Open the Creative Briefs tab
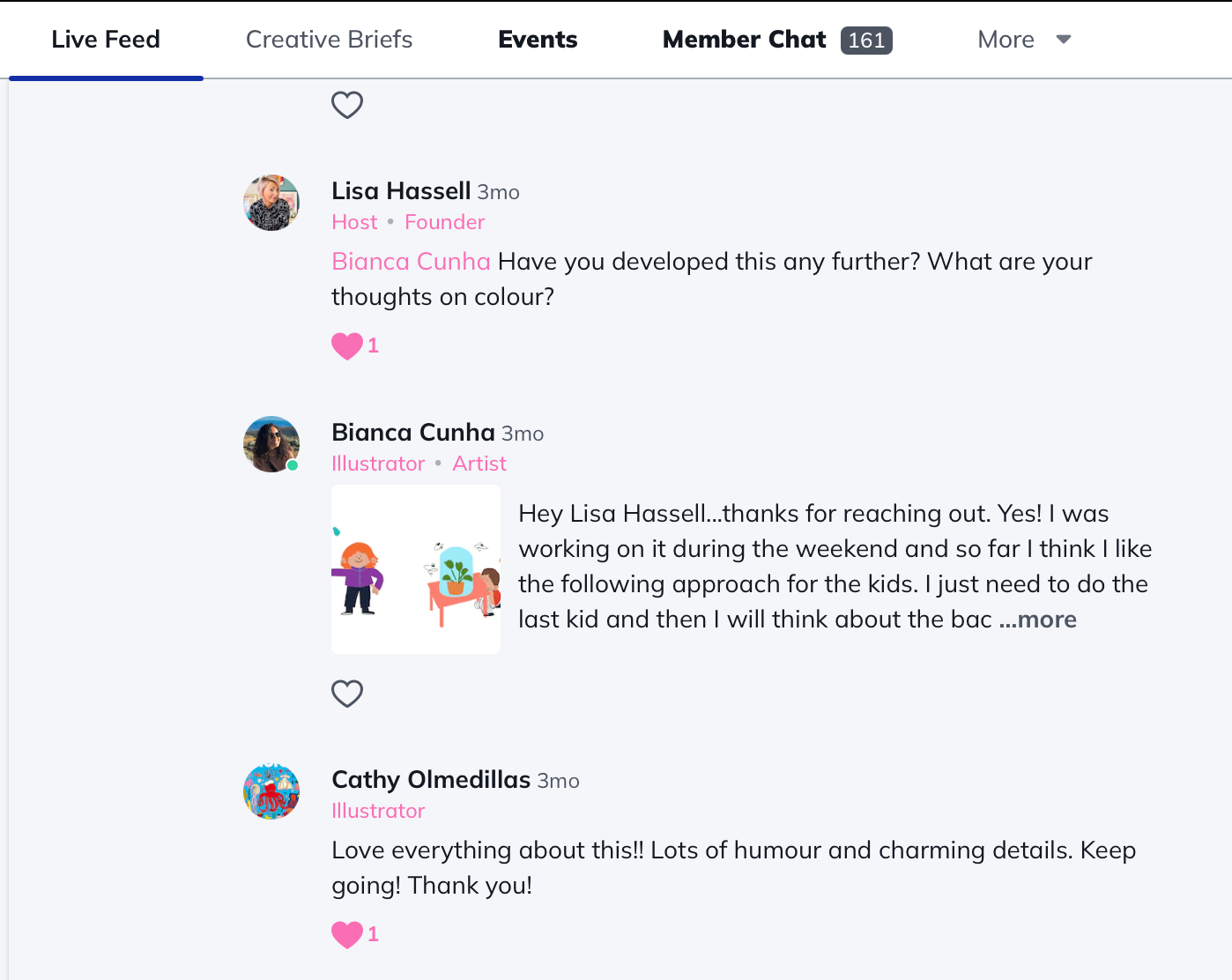1232x980 pixels. [x=329, y=40]
